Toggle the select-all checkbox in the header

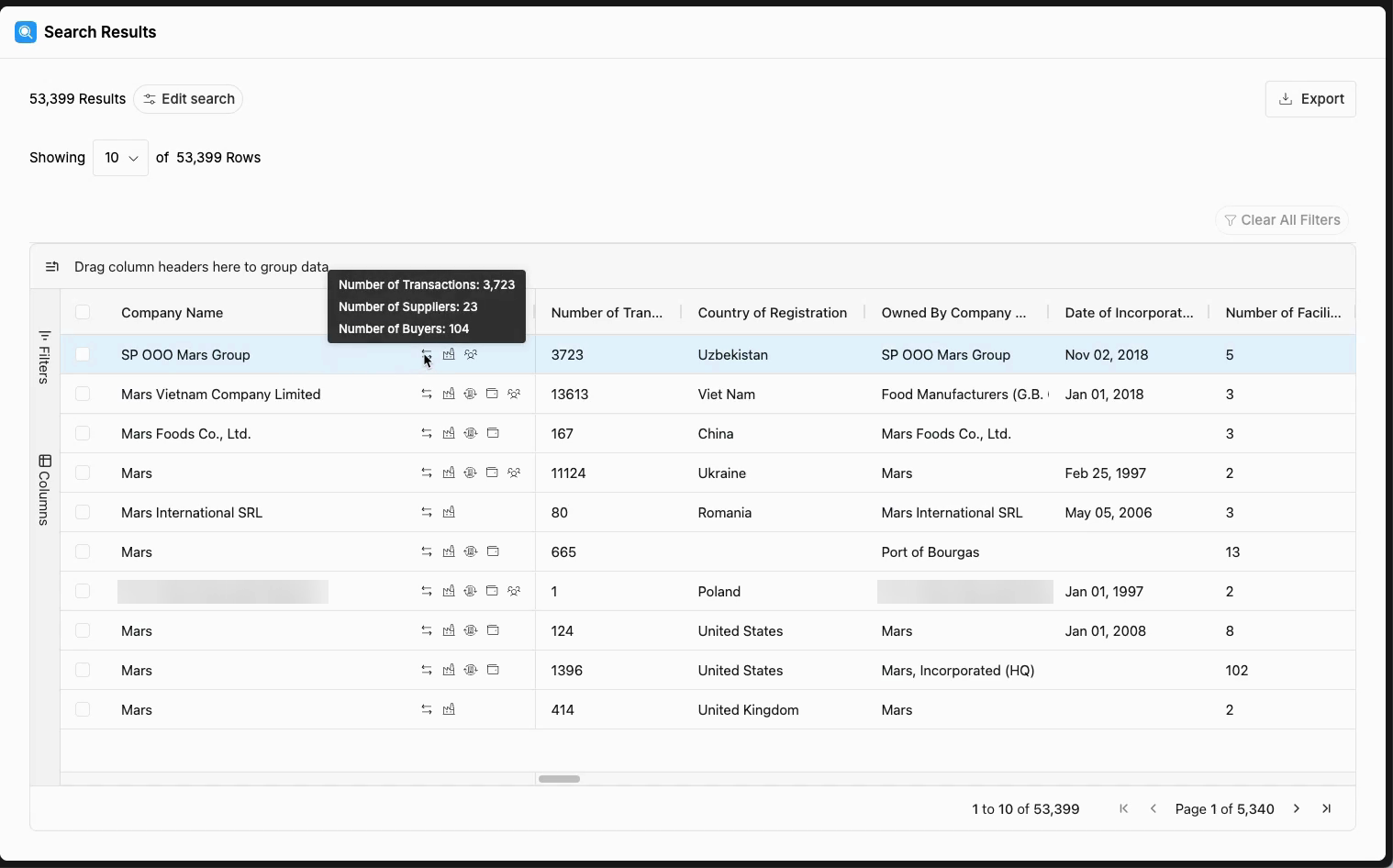click(x=83, y=312)
